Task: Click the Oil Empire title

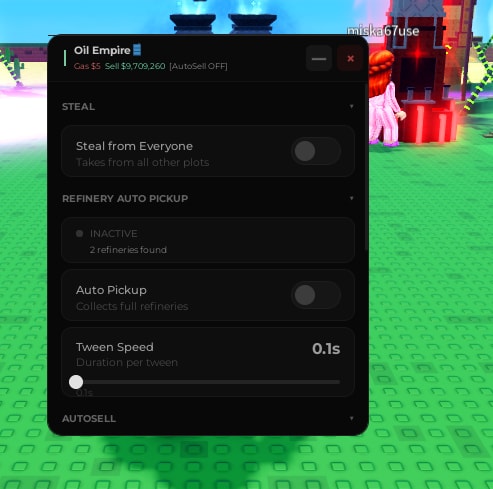Action: pyautogui.click(x=102, y=50)
